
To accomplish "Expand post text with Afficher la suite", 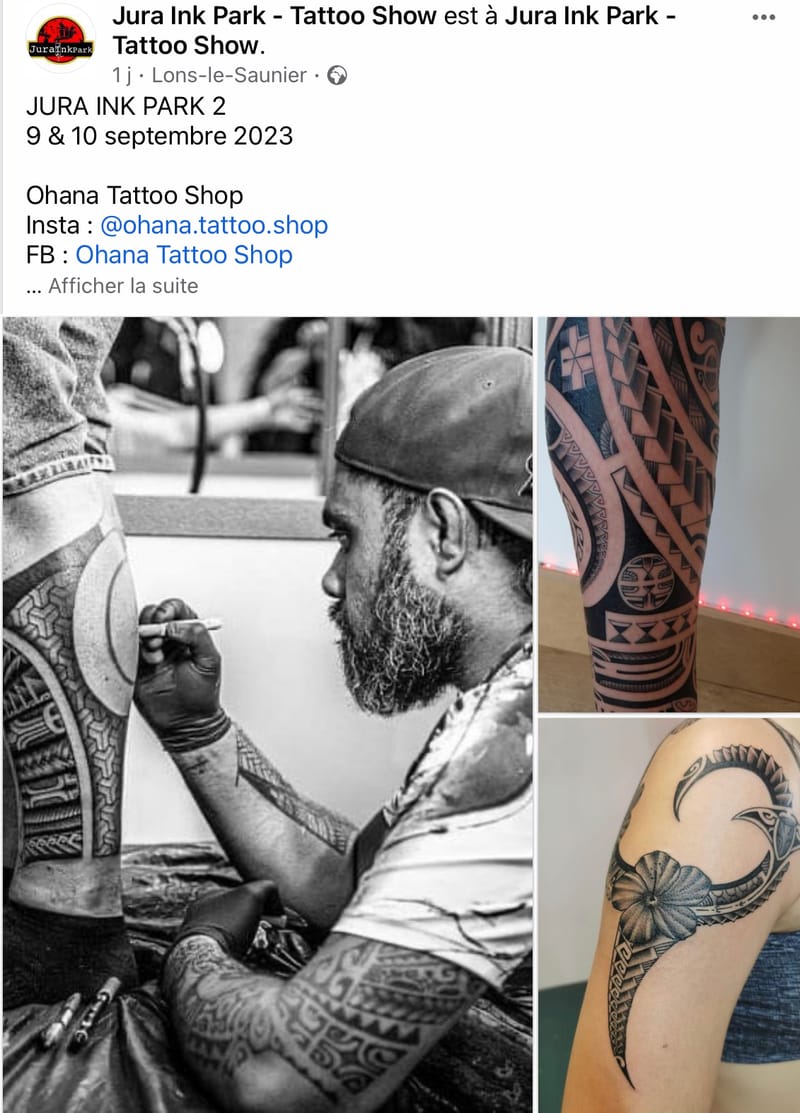I will [123, 286].
